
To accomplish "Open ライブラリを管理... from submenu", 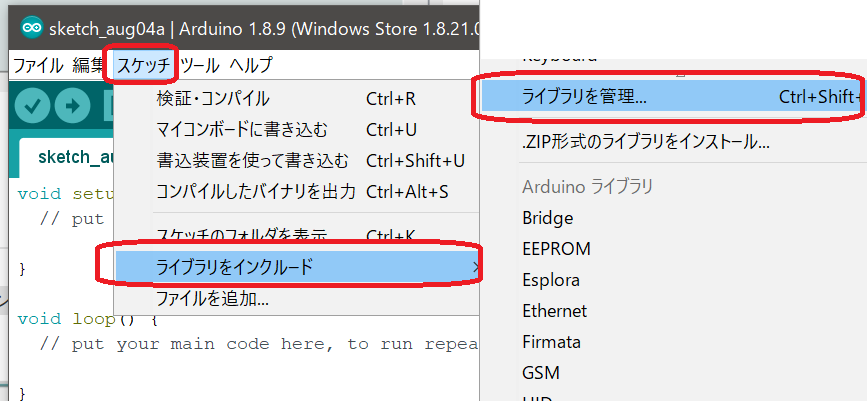I will 671,97.
